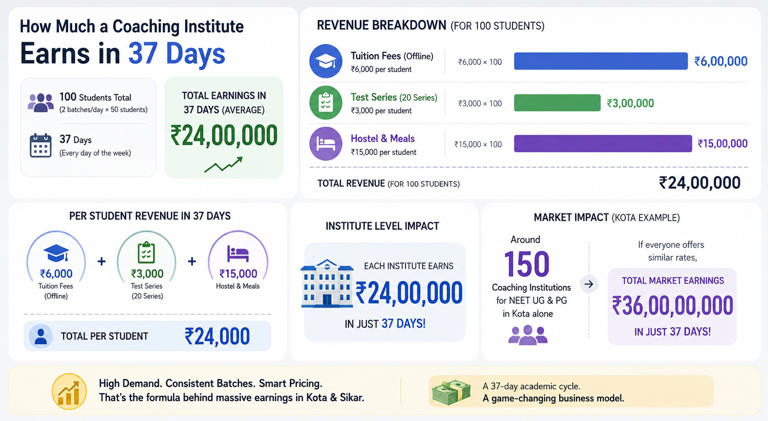Click the "₹15,000 × 100" calculation
Screen dimensions: 768x421
pyautogui.click(x=478, y=144)
